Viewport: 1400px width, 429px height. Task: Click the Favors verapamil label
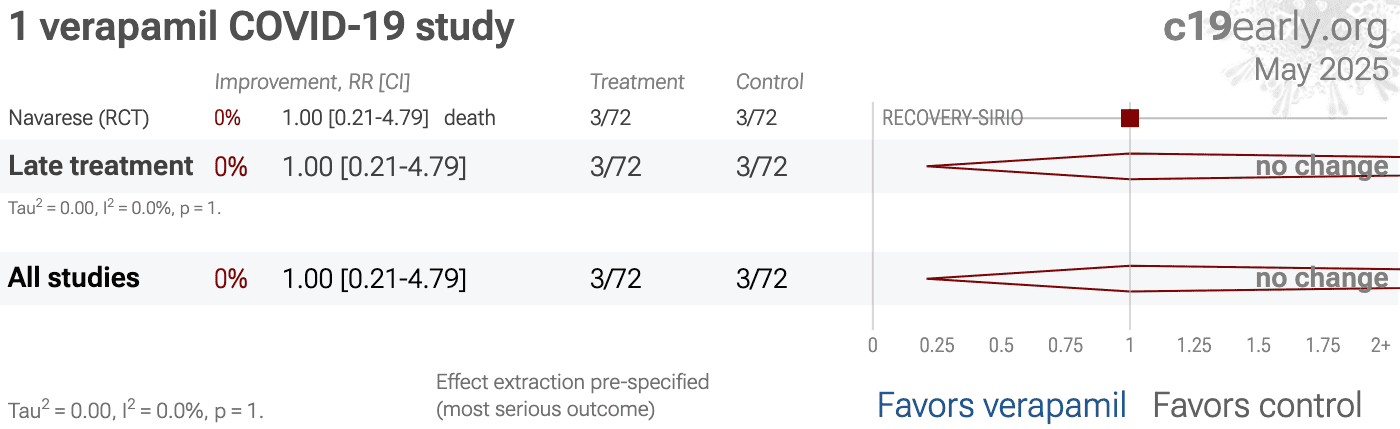(1002, 405)
